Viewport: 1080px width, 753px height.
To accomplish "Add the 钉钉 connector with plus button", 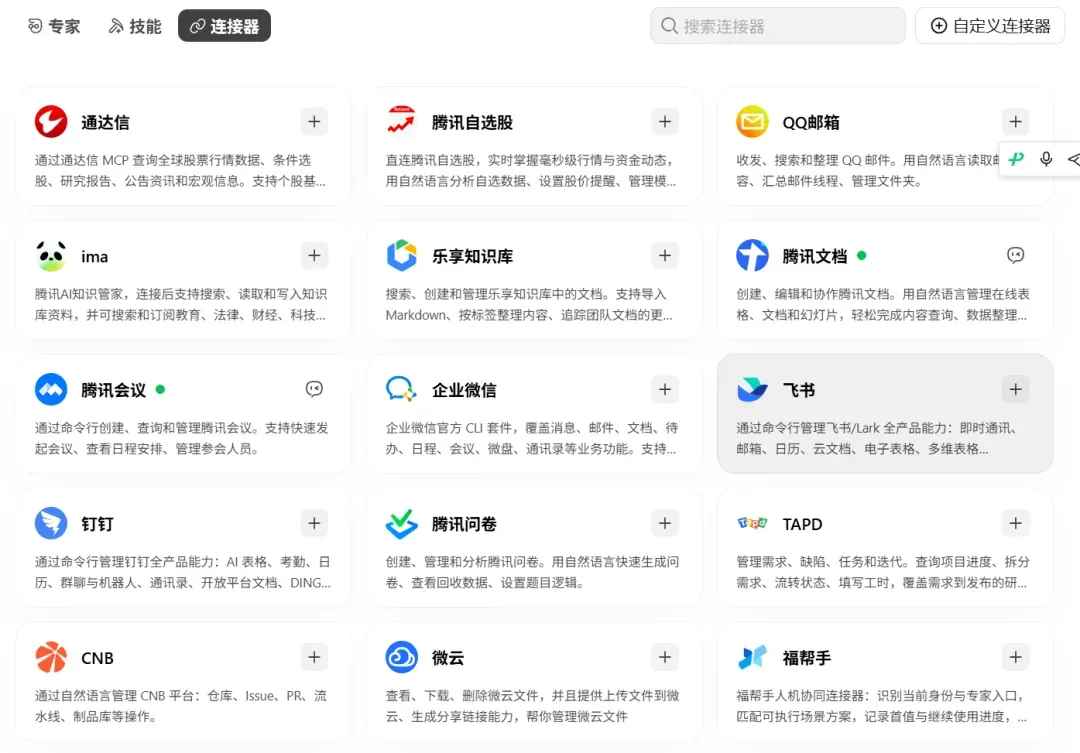I will (x=314, y=523).
